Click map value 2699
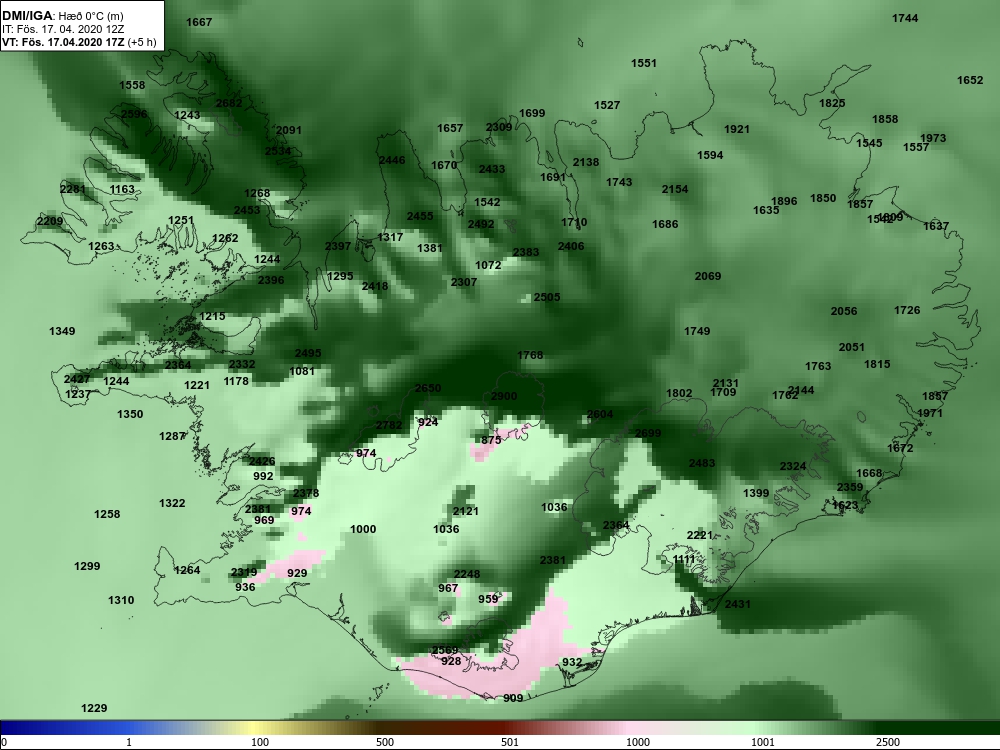 point(648,433)
